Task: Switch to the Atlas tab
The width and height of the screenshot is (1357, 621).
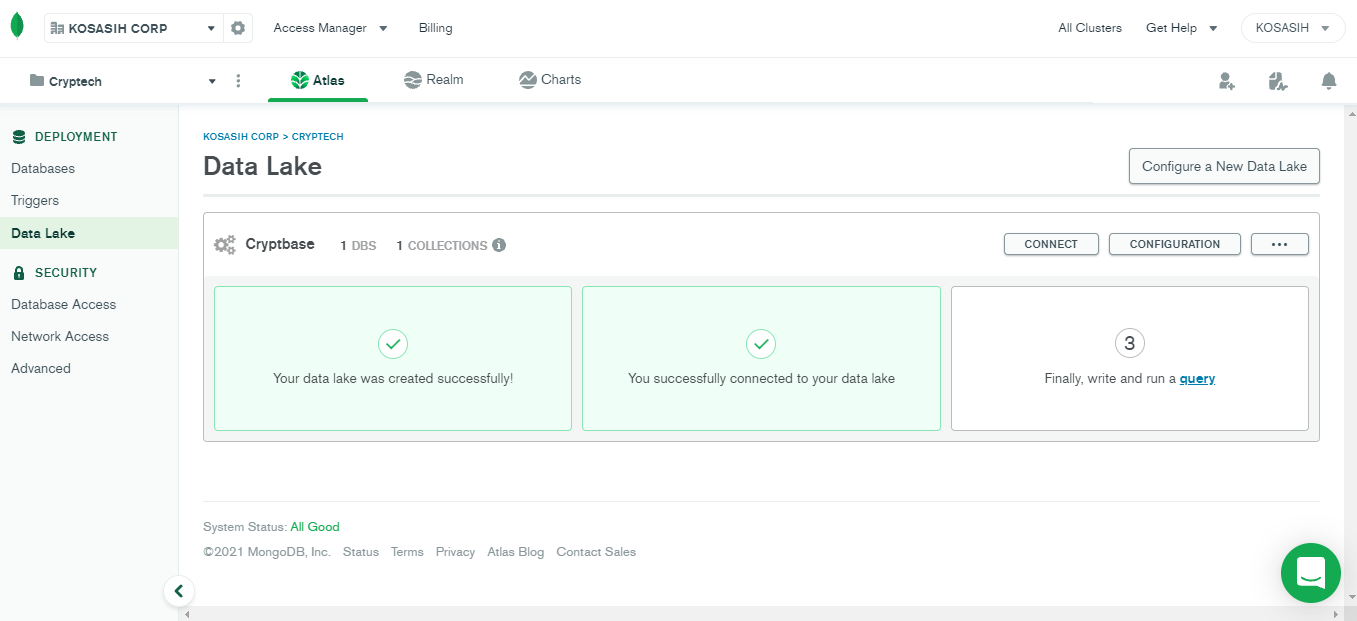Action: coord(318,80)
